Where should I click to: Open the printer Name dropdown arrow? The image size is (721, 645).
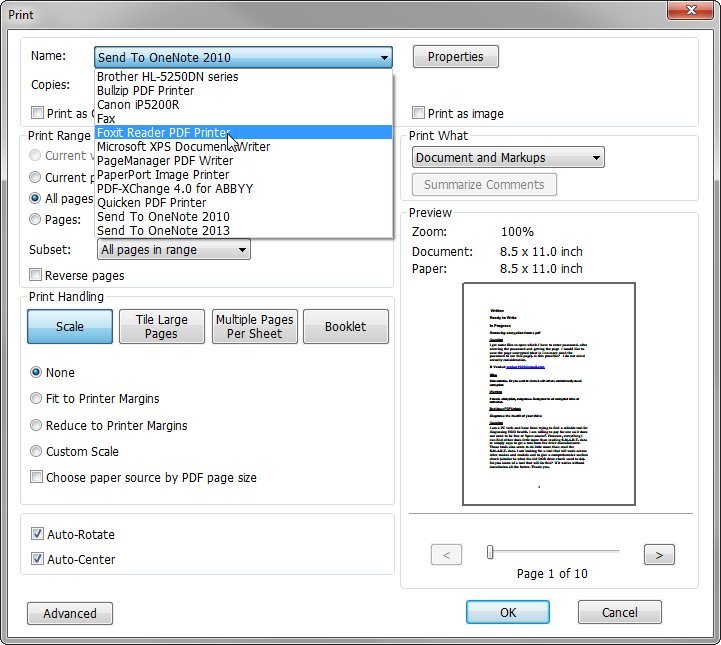click(384, 58)
